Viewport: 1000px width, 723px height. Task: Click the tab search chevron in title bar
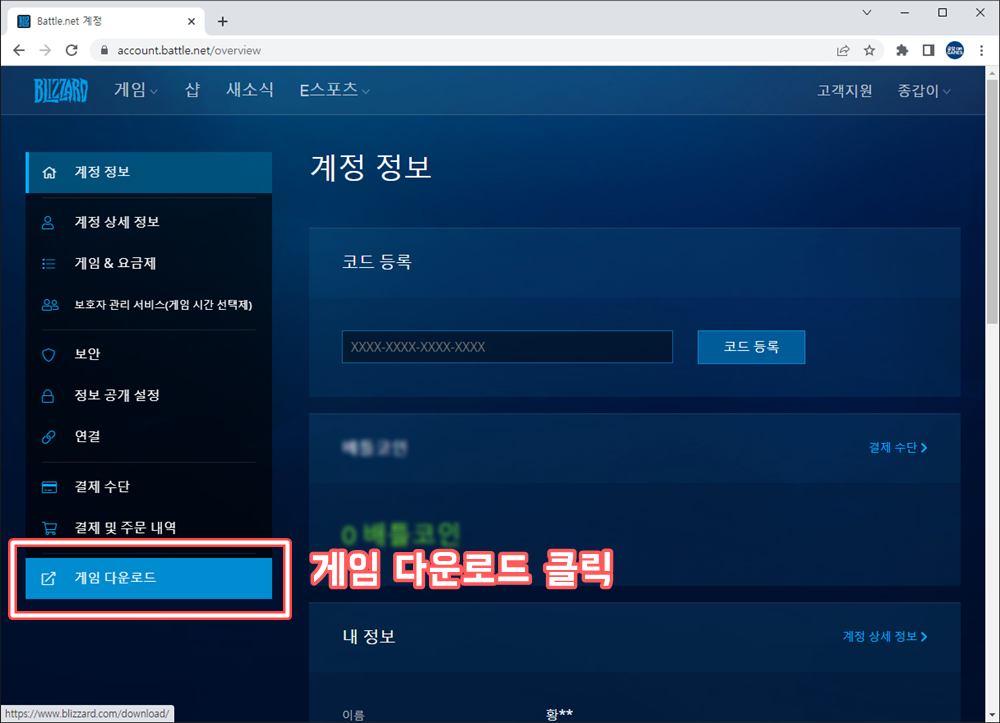pos(867,12)
